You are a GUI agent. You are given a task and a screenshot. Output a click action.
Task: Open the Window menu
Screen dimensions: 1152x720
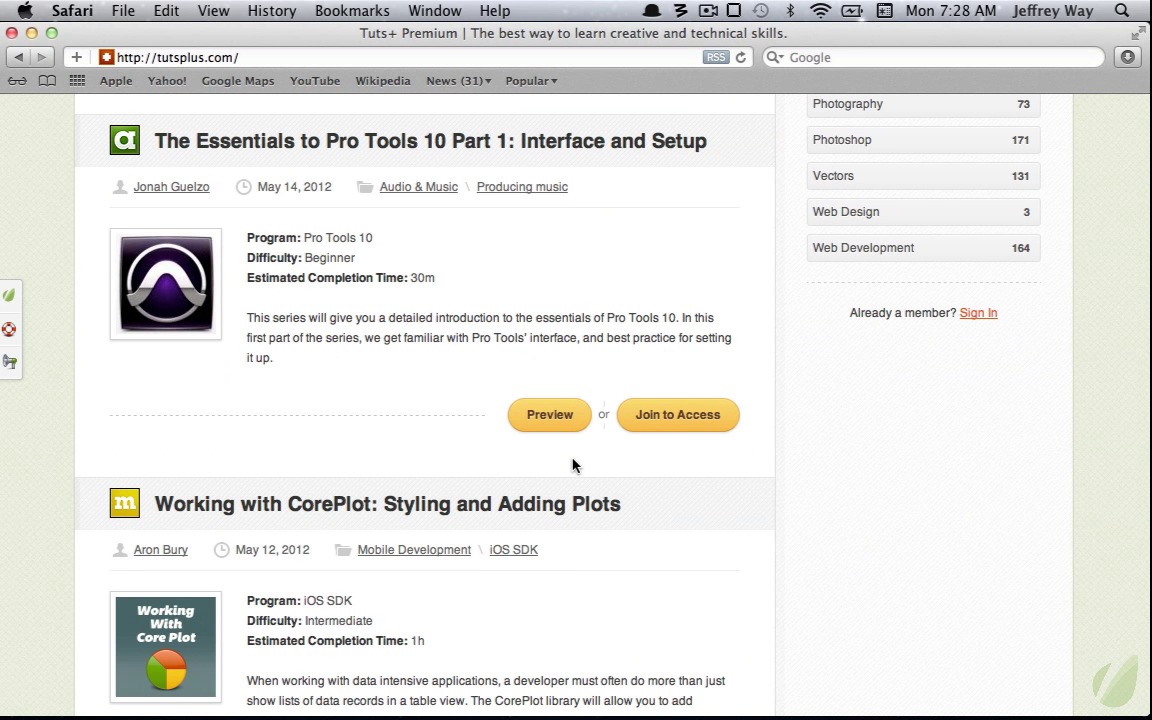click(x=434, y=10)
